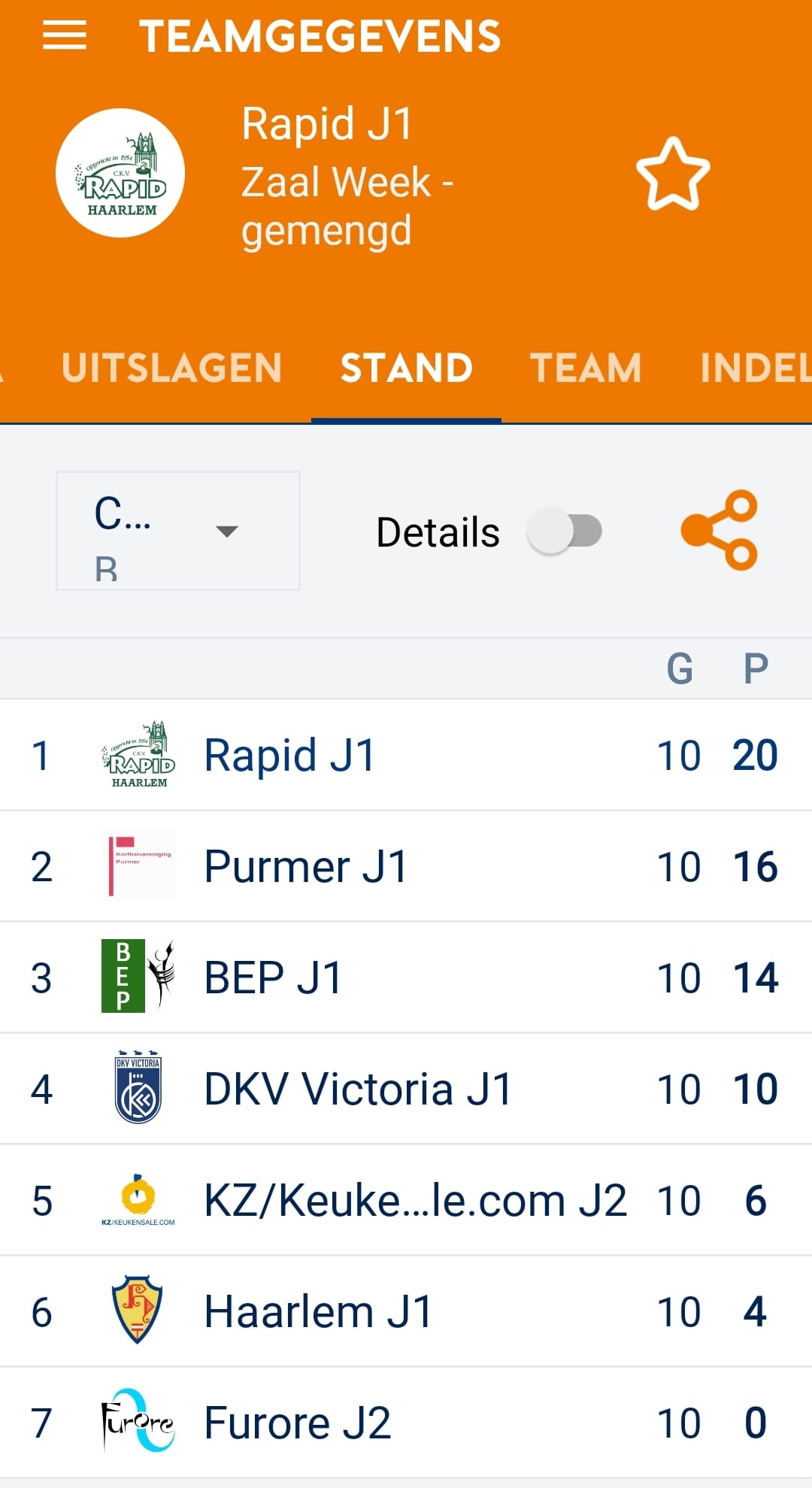Open Haarlem J1 team row
Screen dimensions: 812x1488
point(406,1311)
